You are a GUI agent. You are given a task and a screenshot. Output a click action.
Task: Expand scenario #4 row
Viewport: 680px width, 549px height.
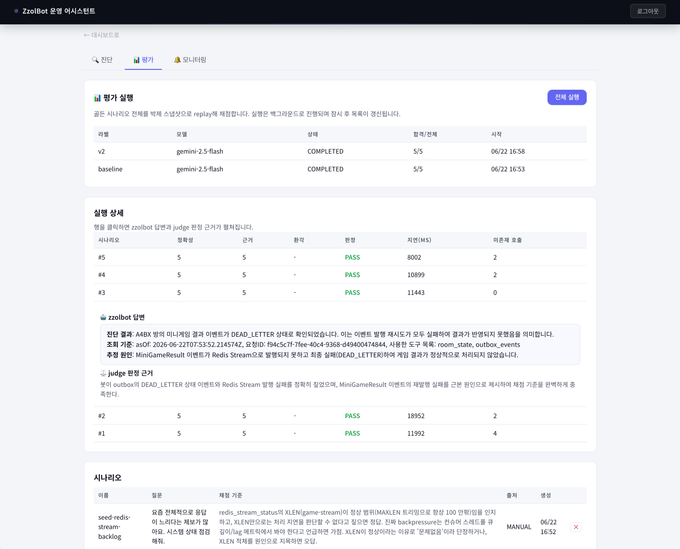coord(340,275)
